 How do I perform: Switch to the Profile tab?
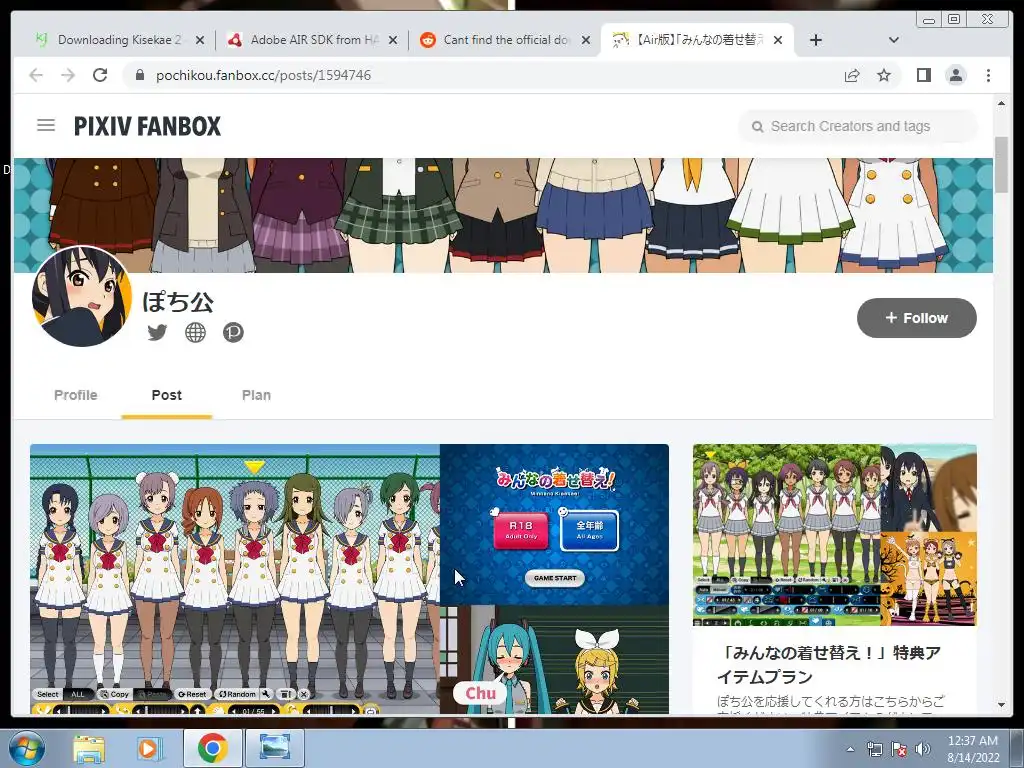click(x=76, y=395)
